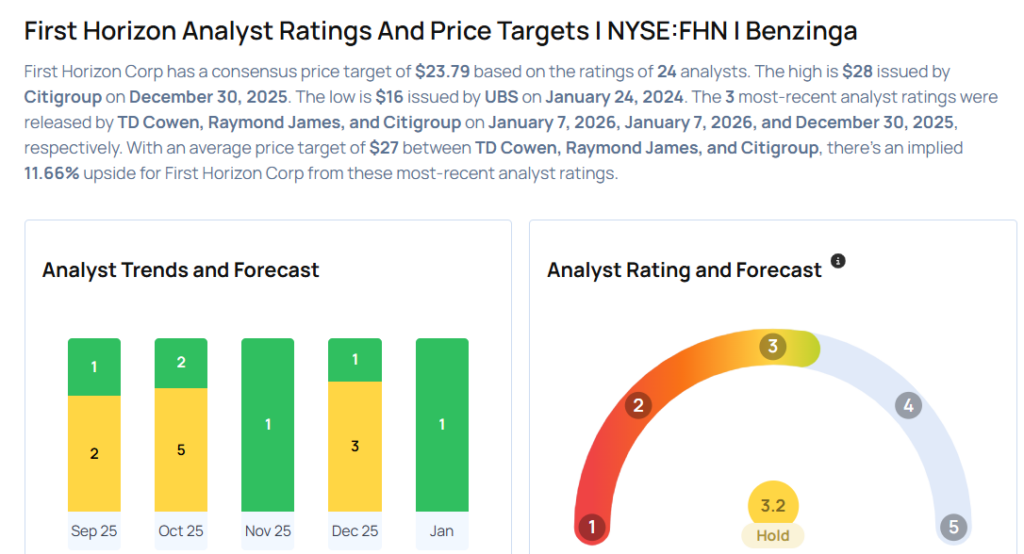Image resolution: width=1024 pixels, height=554 pixels.
Task: Click the First Horizon Analyst Ratings page title
Action: coord(440,31)
